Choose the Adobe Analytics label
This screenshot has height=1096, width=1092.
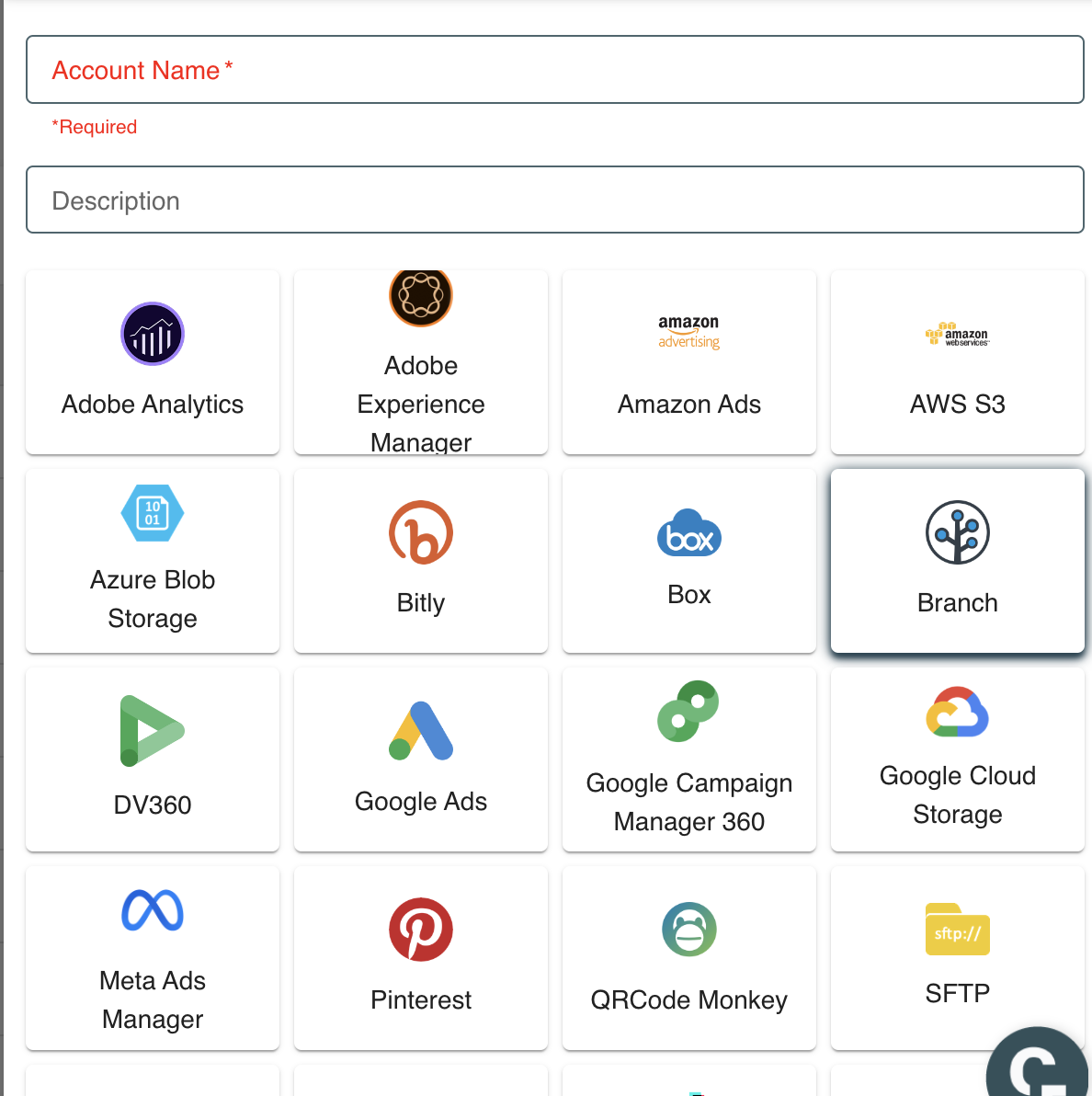click(153, 404)
